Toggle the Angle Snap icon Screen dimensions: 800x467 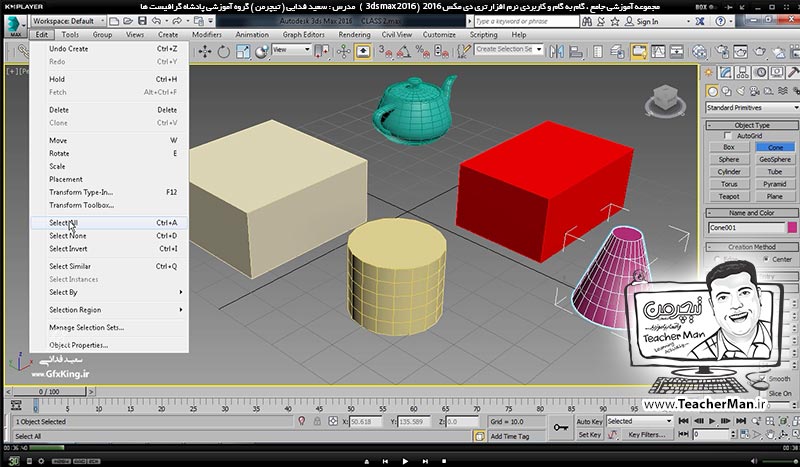[x=404, y=52]
